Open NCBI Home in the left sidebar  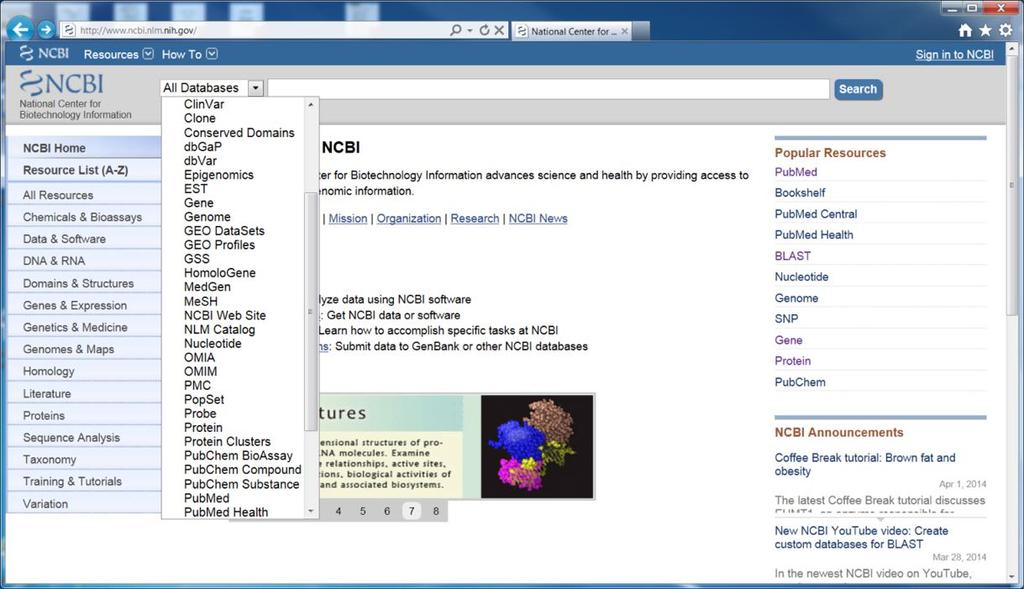[x=84, y=148]
